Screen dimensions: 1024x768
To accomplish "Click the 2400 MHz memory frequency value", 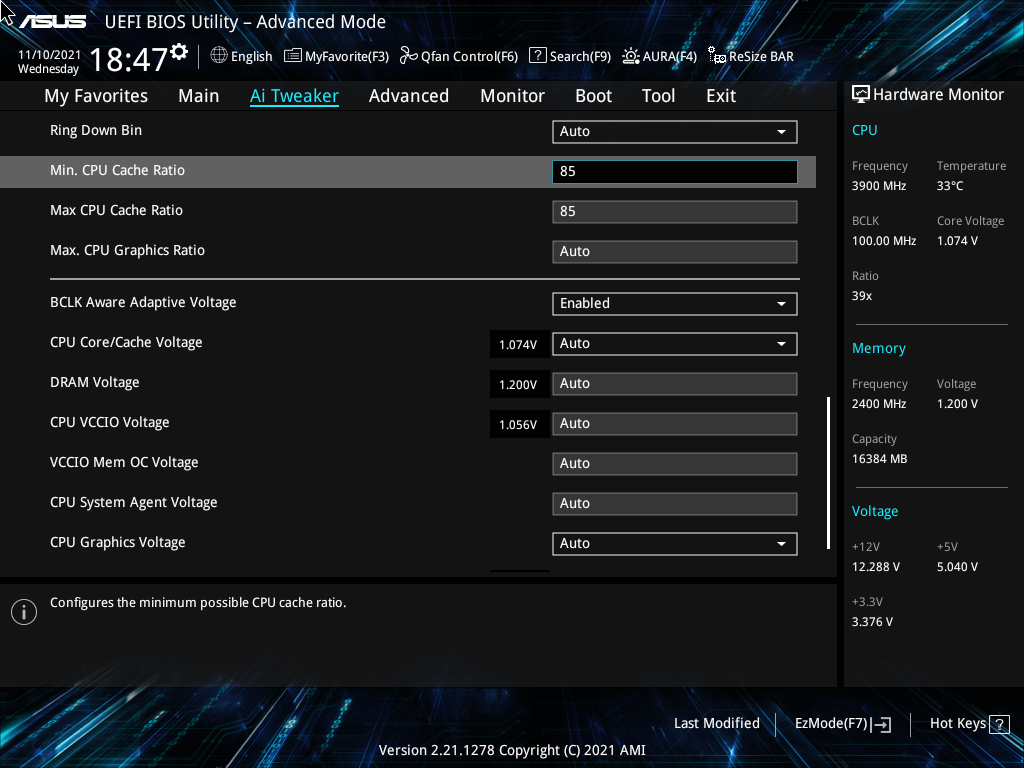I will point(879,404).
